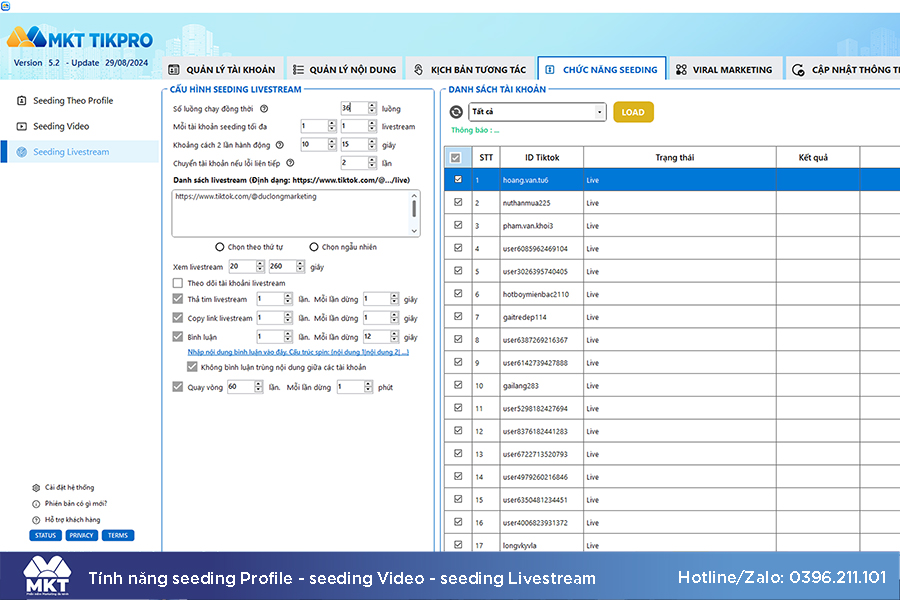Uncheck the row for pham.van.khoi3

pyautogui.click(x=458, y=225)
